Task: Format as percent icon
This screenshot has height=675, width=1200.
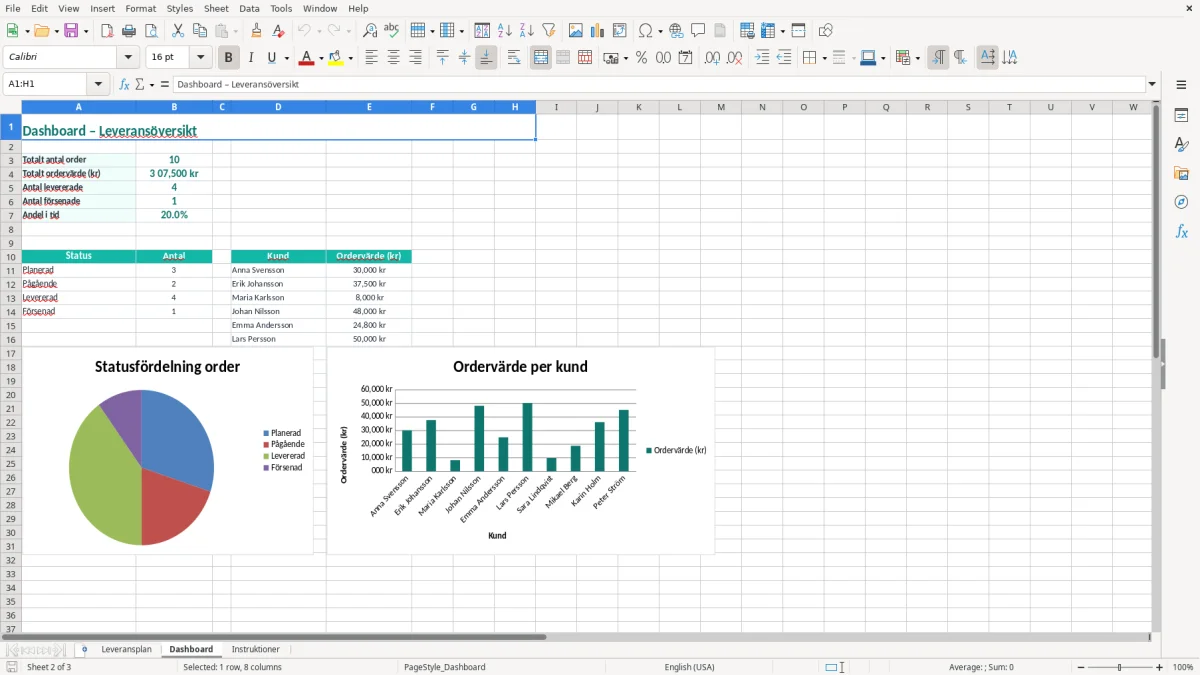Action: (642, 58)
